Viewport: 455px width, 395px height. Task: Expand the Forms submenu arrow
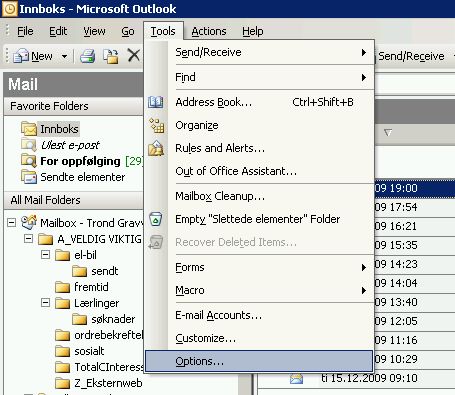(x=364, y=268)
